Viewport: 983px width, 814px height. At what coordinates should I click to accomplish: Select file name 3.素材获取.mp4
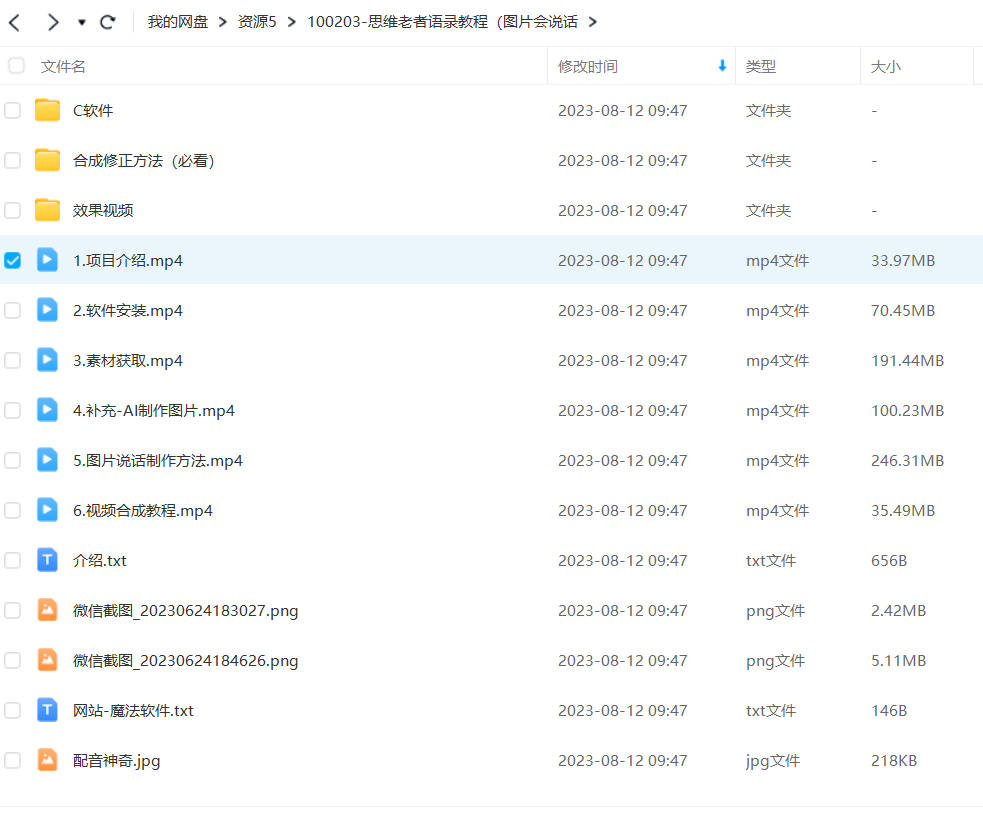(128, 361)
